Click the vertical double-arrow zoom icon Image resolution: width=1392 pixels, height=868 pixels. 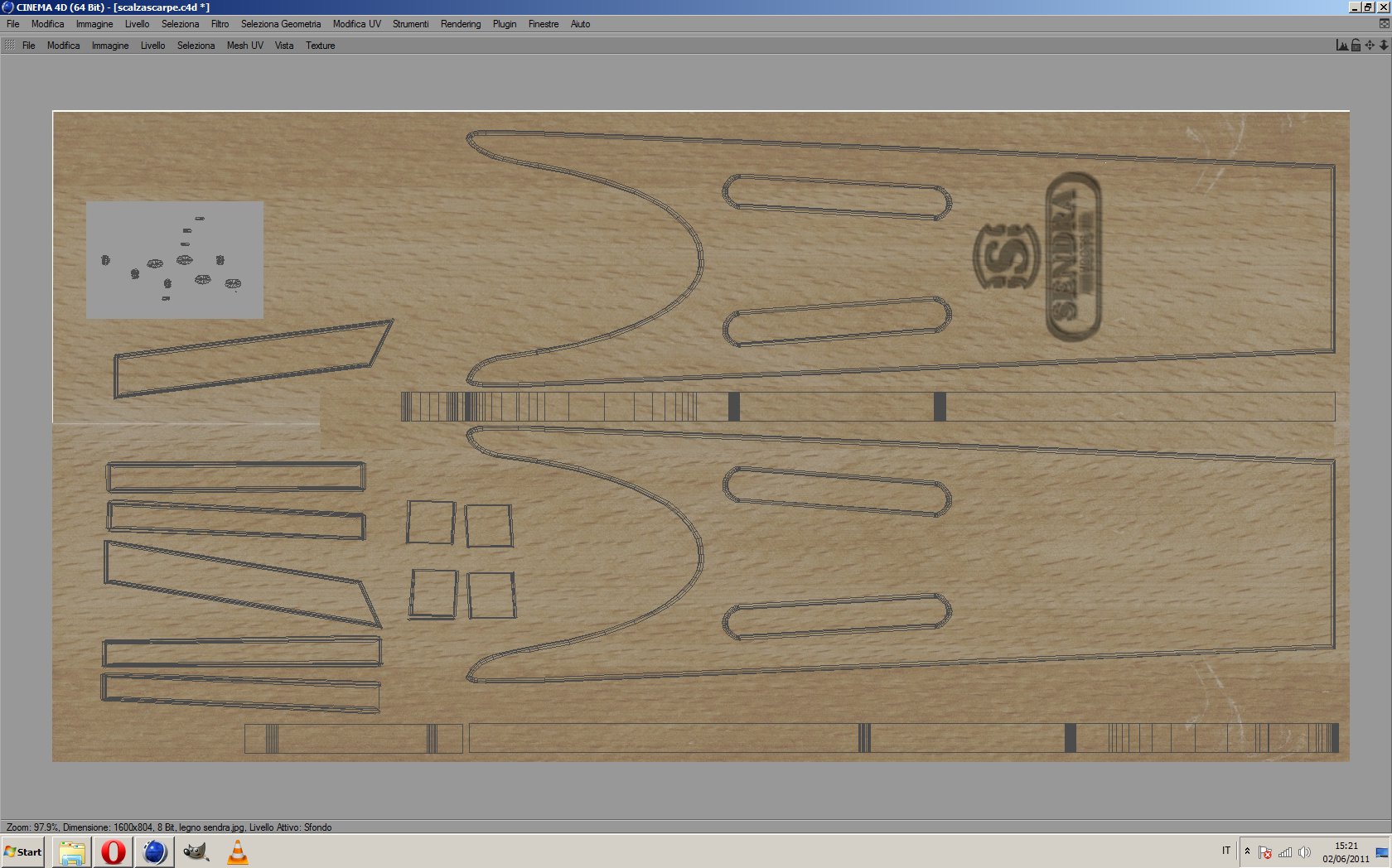pos(1384,46)
